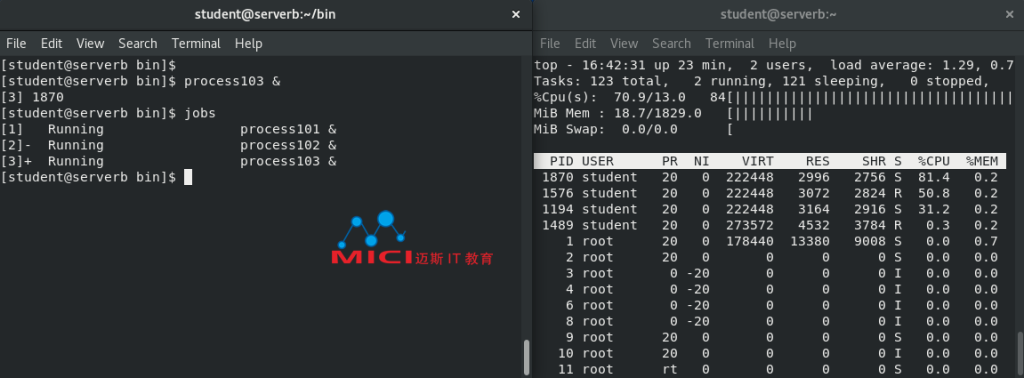1024x378 pixels.
Task: Close the student@serverb:~/bin terminal window
Action: click(515, 14)
